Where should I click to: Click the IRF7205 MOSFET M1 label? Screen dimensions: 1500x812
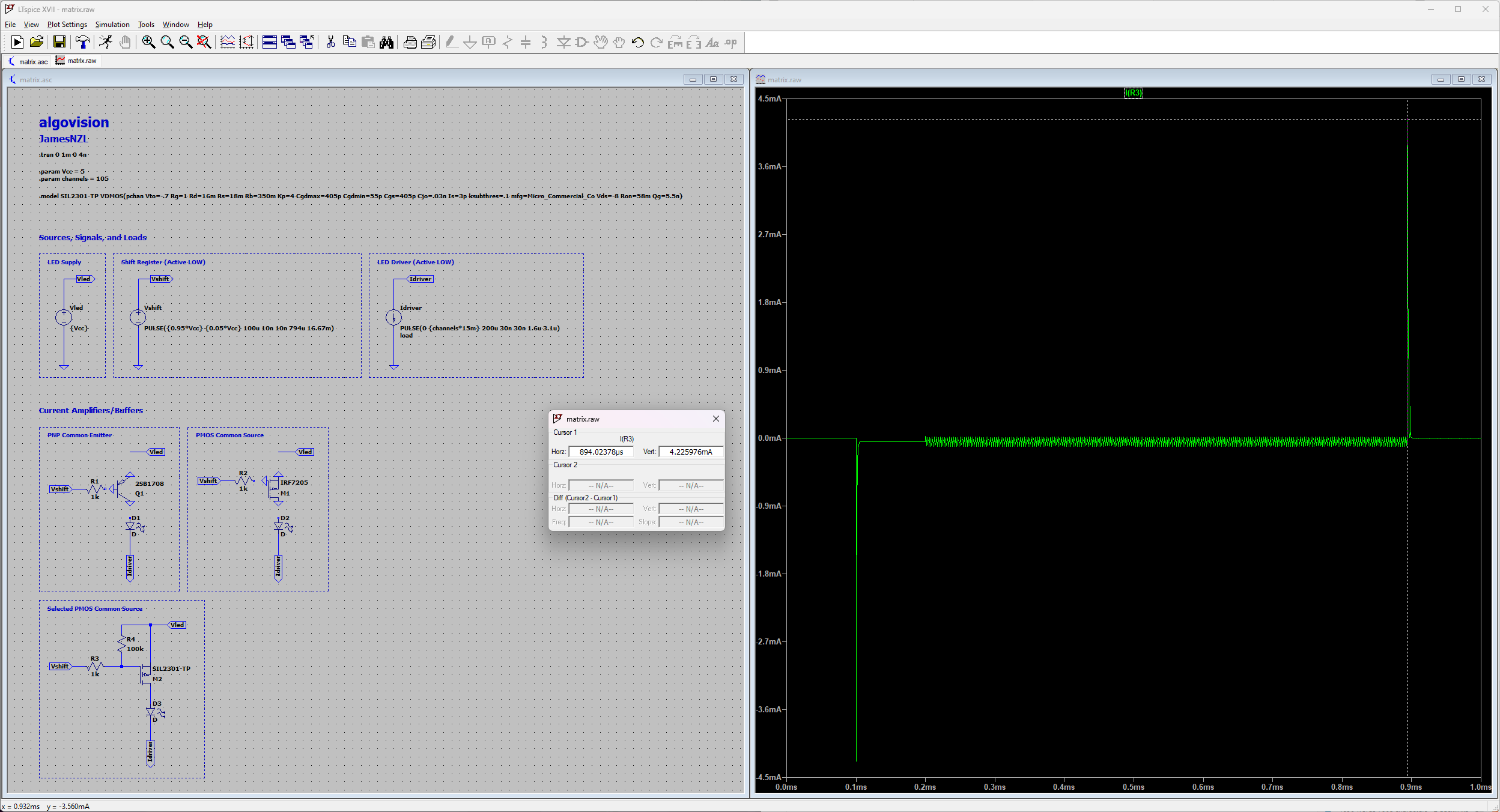point(294,482)
